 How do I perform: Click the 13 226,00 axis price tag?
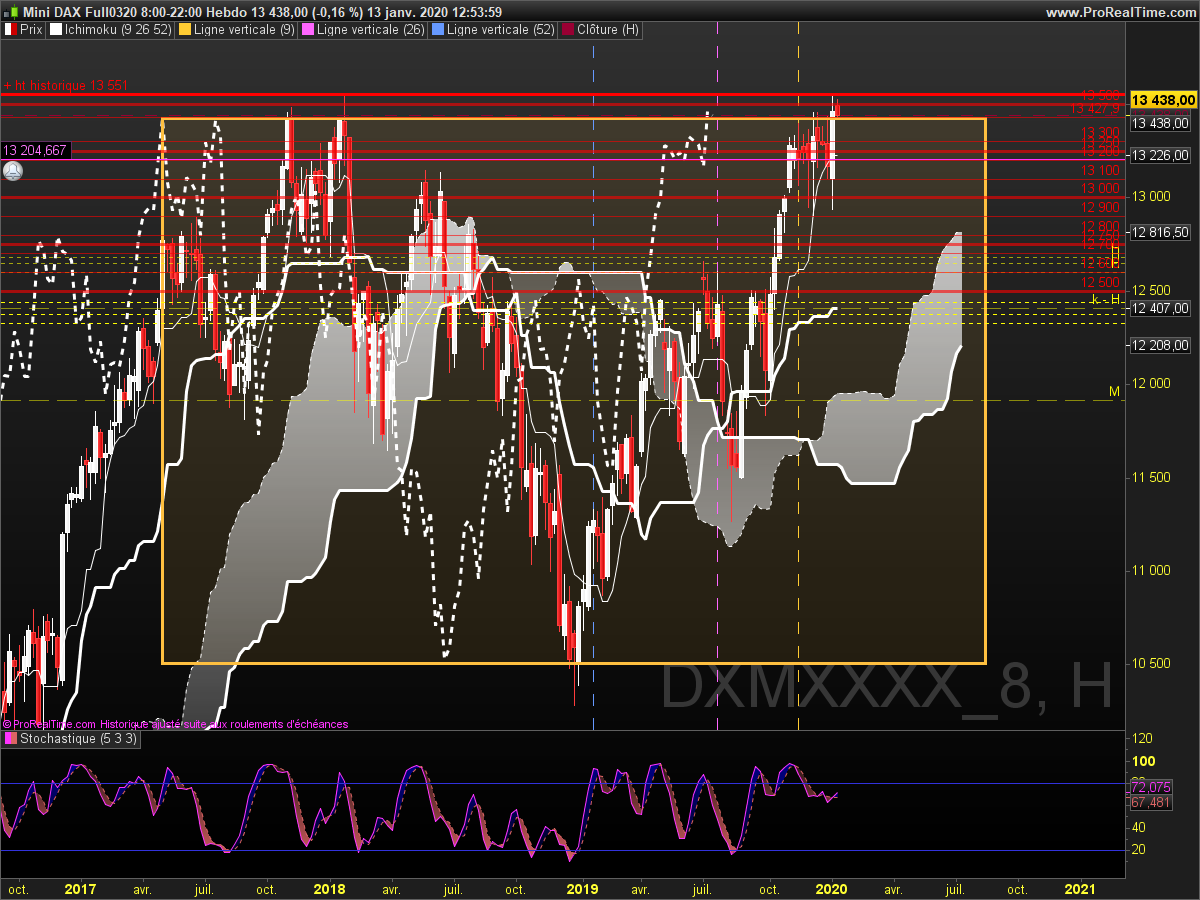pos(1161,155)
